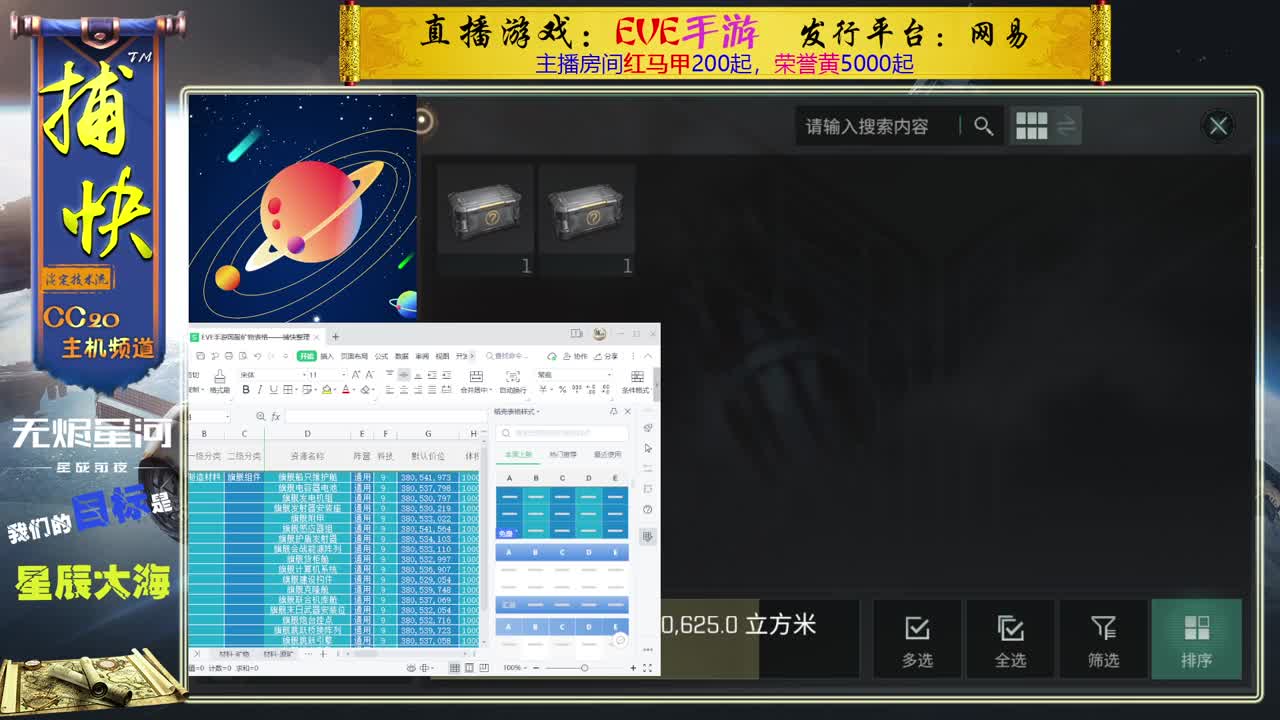Image resolution: width=1280 pixels, height=720 pixels.
Task: Pin the table styles side panel
Action: tap(613, 411)
